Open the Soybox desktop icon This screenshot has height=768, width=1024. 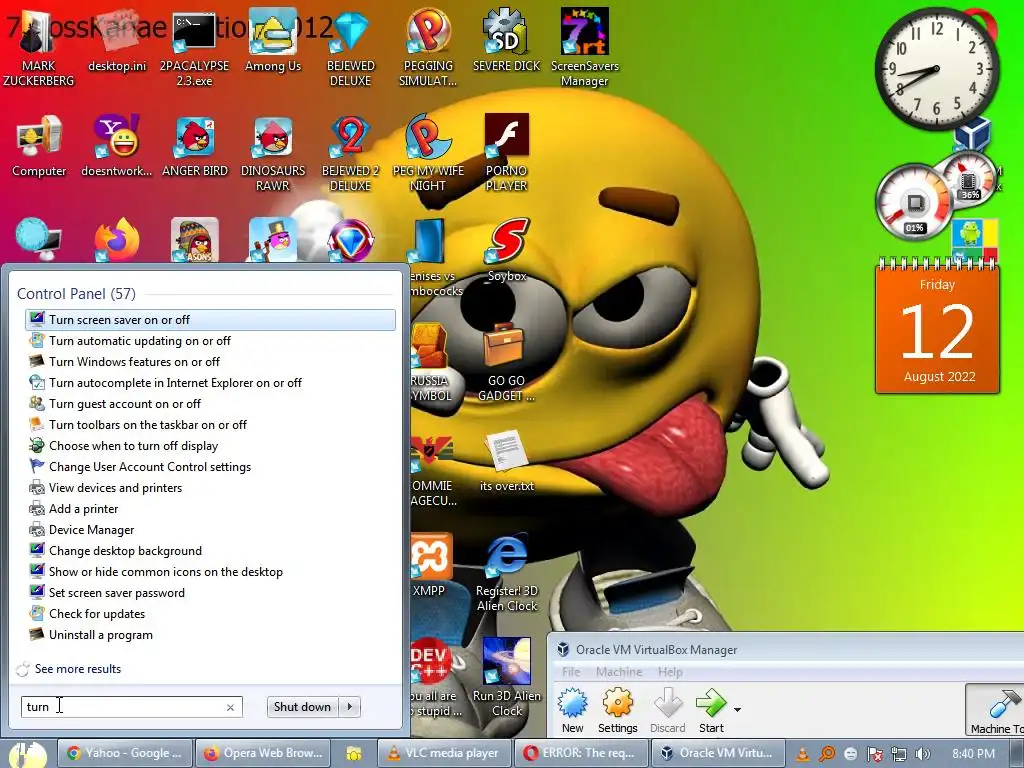(x=507, y=249)
